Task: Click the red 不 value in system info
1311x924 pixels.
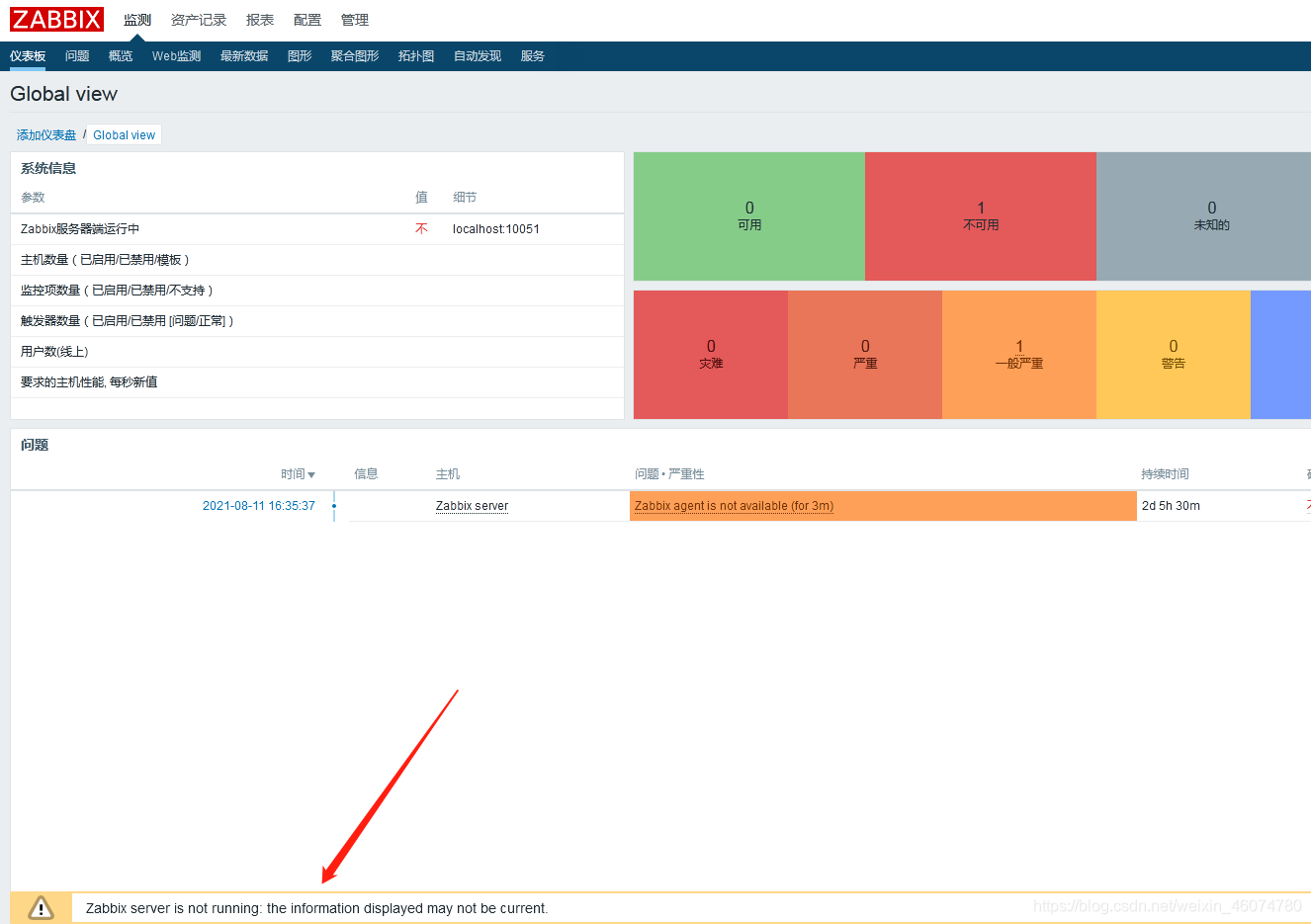Action: coord(421,229)
